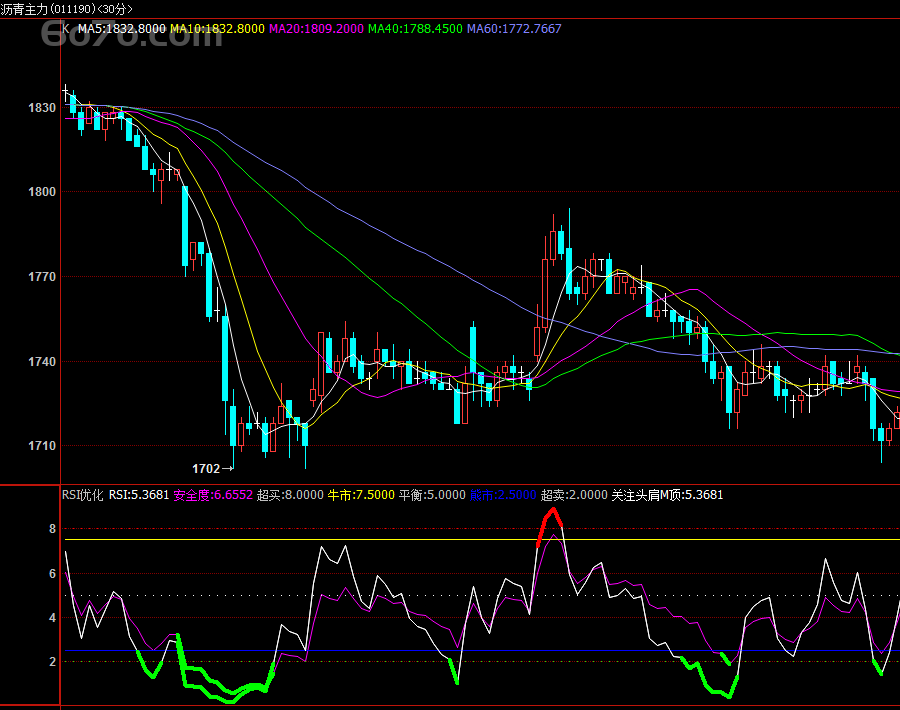Select the green MA40 indicator label
The width and height of the screenshot is (900, 710).
[x=415, y=29]
